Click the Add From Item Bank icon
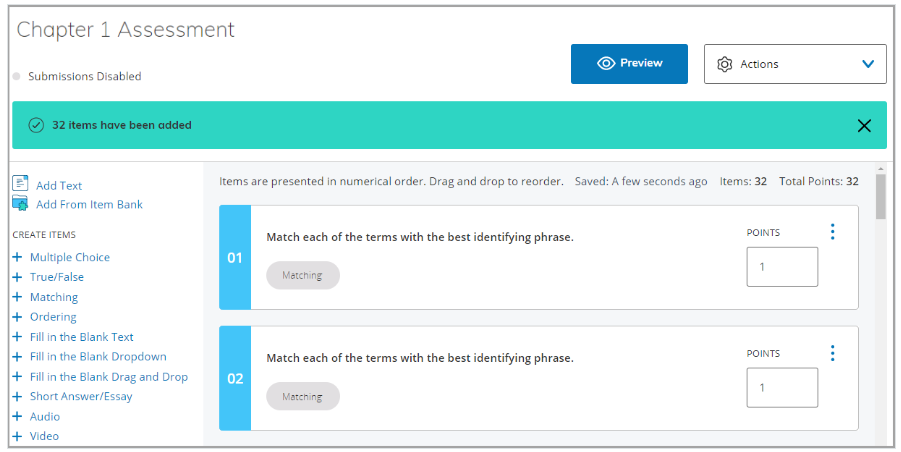Screen dimensions: 901x452 coord(20,204)
